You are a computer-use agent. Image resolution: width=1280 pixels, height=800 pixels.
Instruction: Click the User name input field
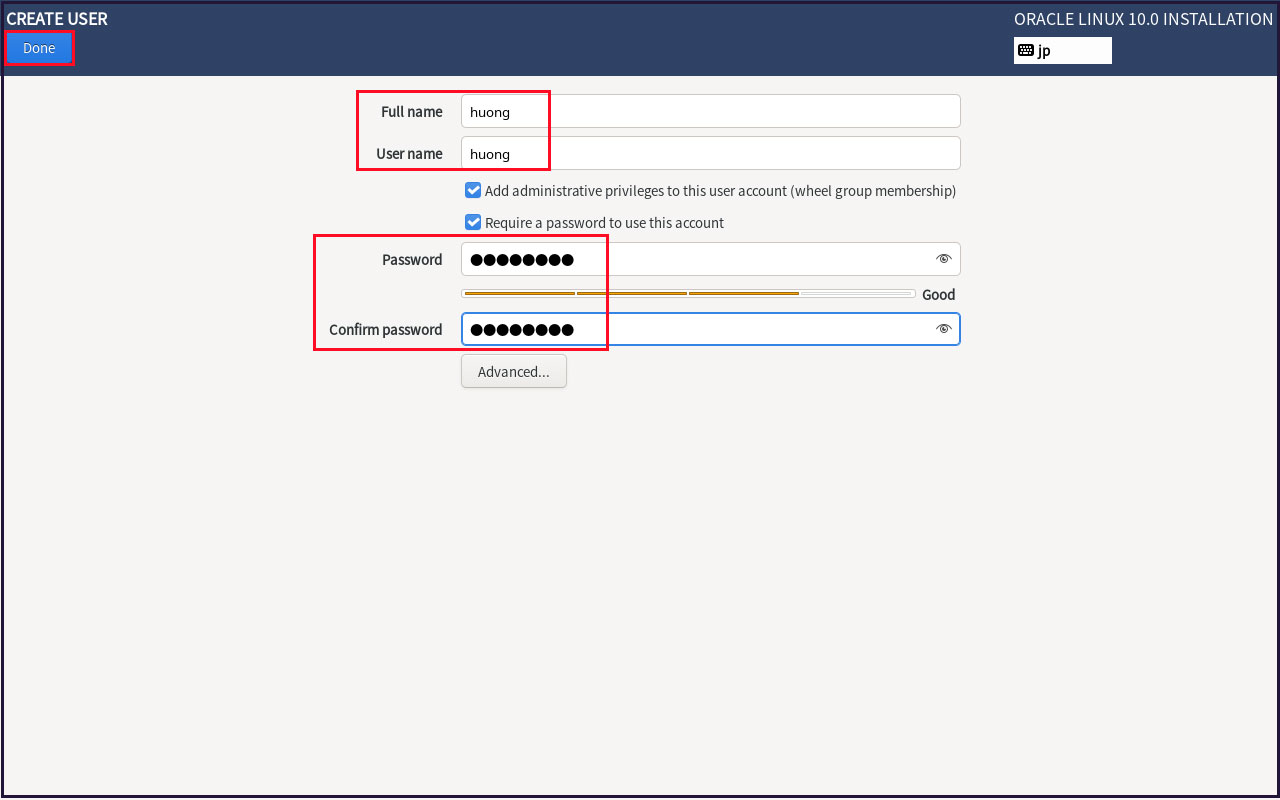pyautogui.click(x=711, y=154)
